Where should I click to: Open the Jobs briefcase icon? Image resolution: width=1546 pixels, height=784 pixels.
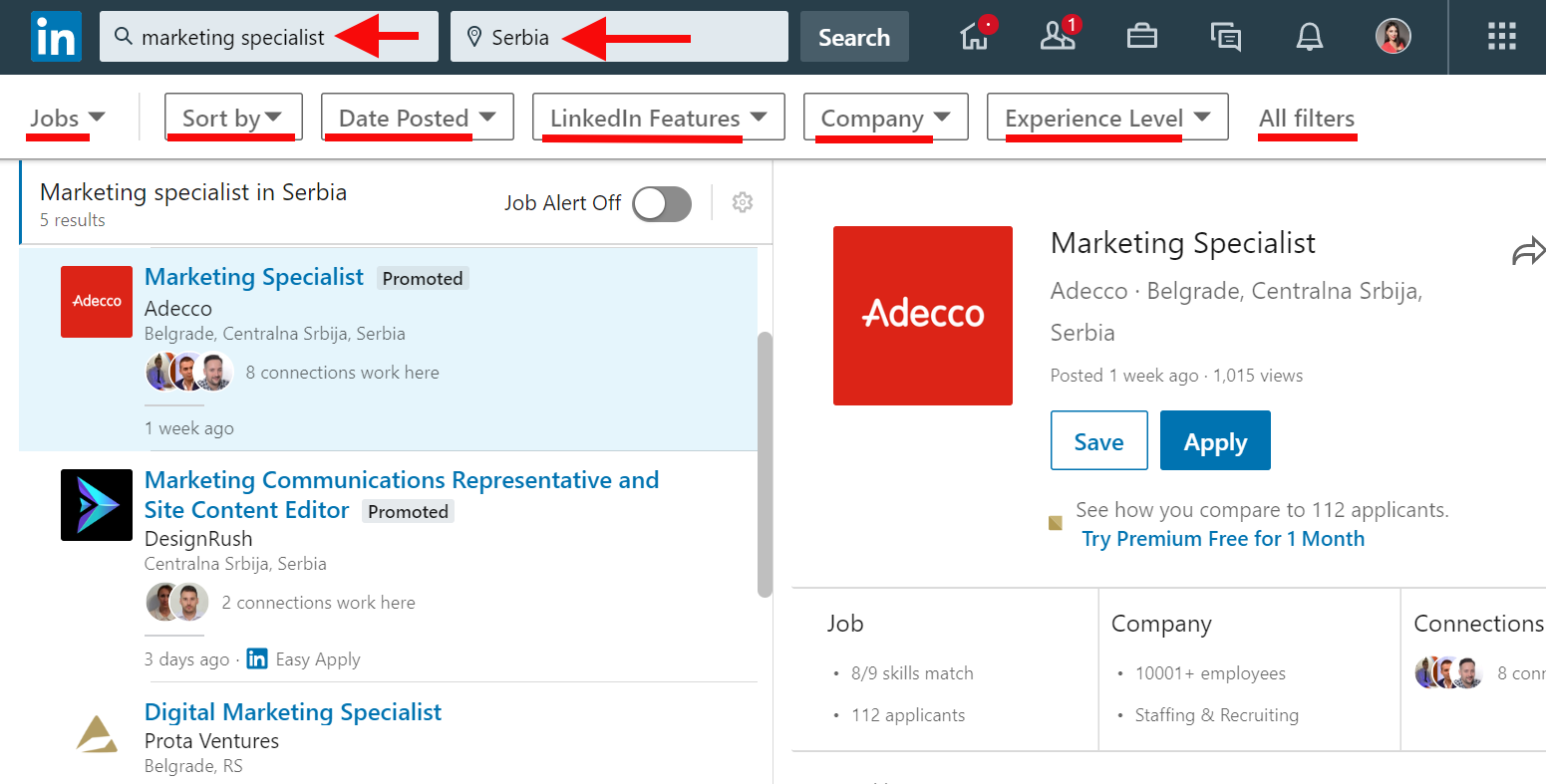coord(1142,37)
